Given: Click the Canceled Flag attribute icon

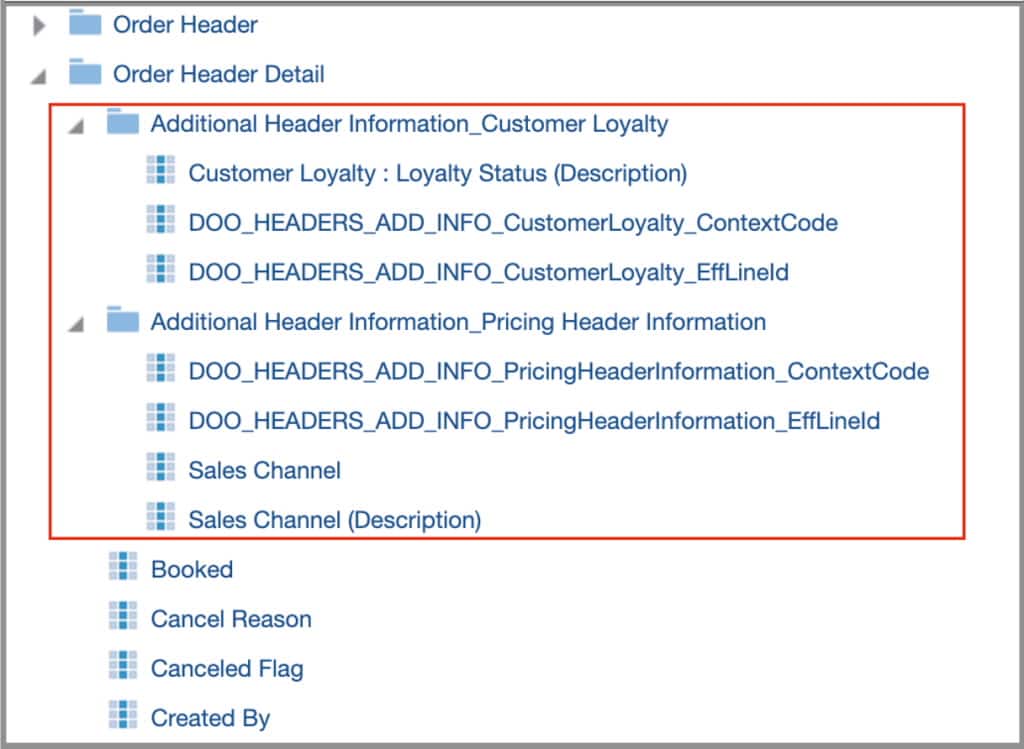Looking at the screenshot, I should tap(122, 668).
